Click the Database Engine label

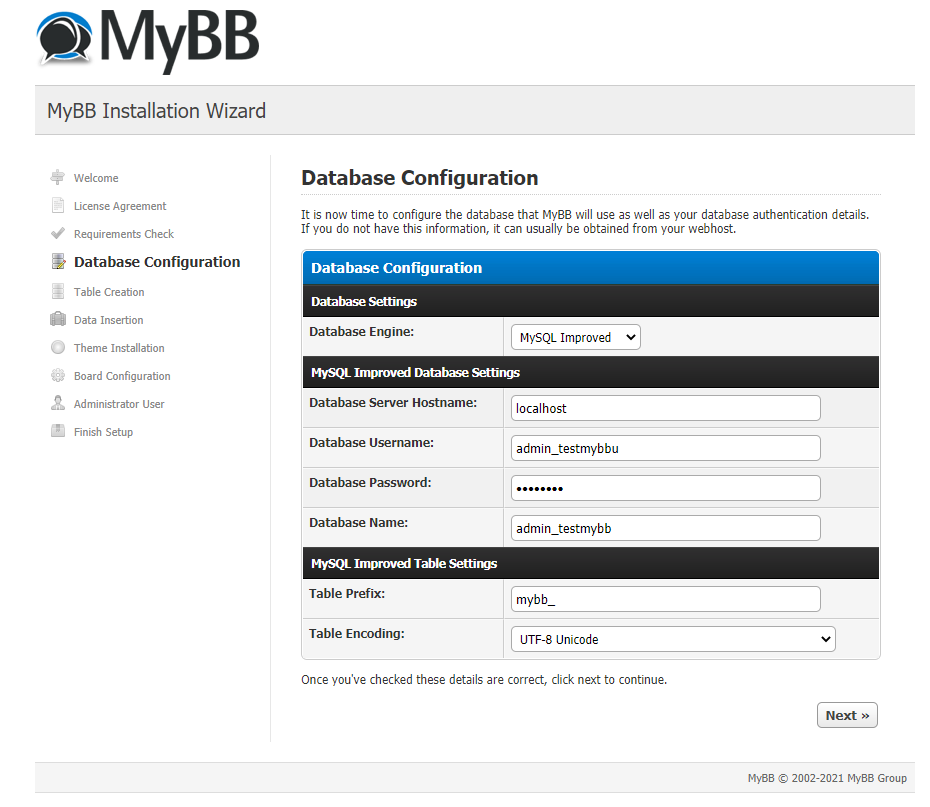pyautogui.click(x=361, y=331)
